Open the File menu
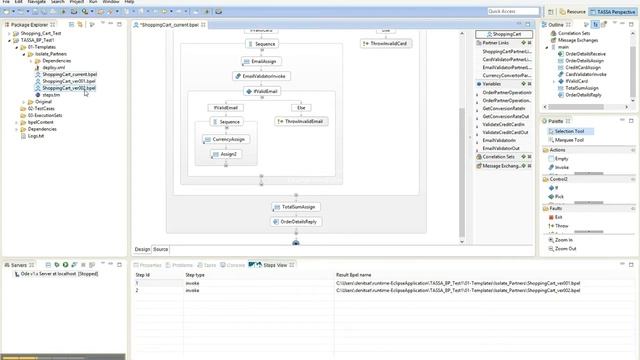 [6, 2]
